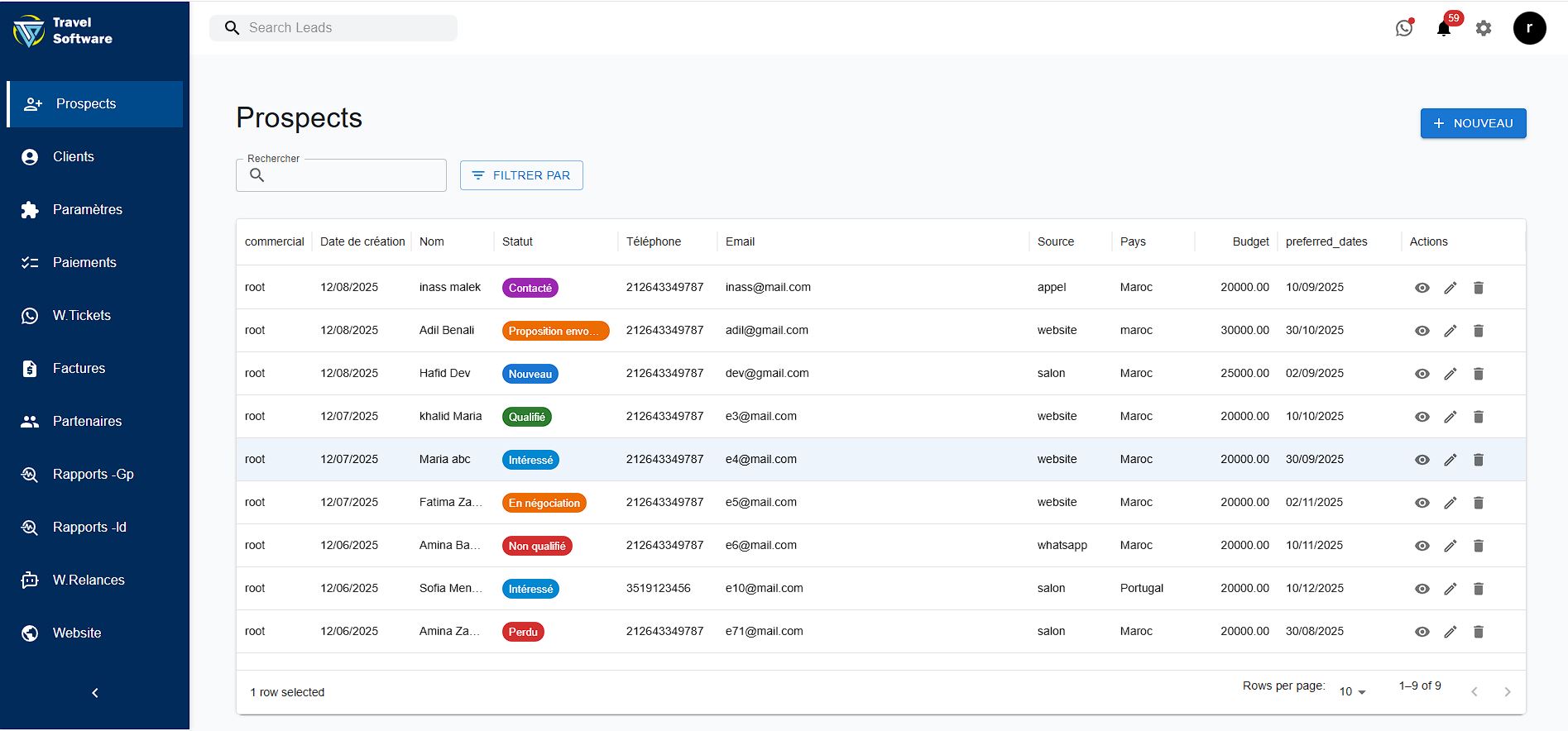
Task: Show details for the Perdu status prospect
Action: (1422, 632)
